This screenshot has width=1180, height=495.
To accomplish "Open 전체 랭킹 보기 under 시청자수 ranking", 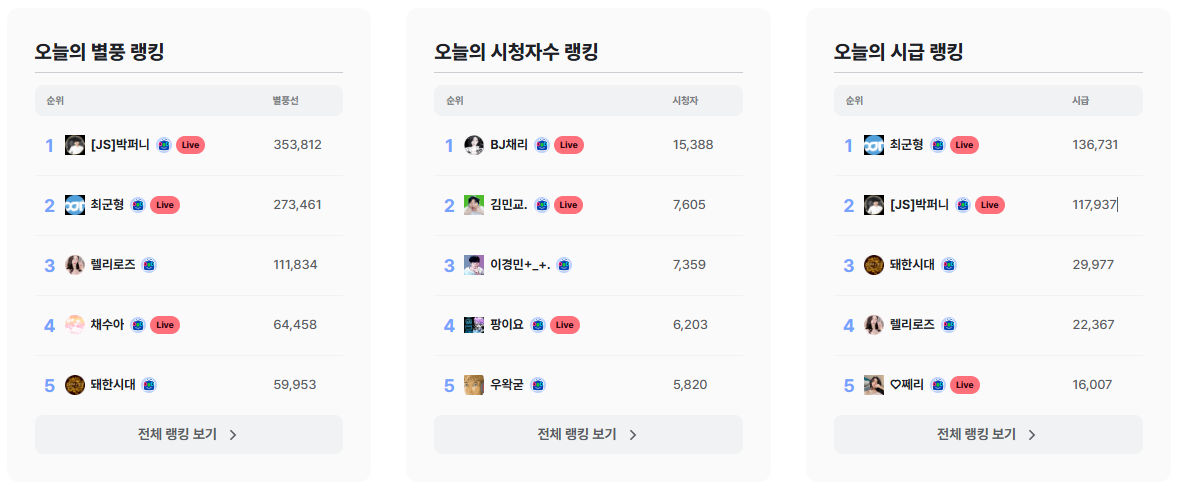I will tap(588, 435).
